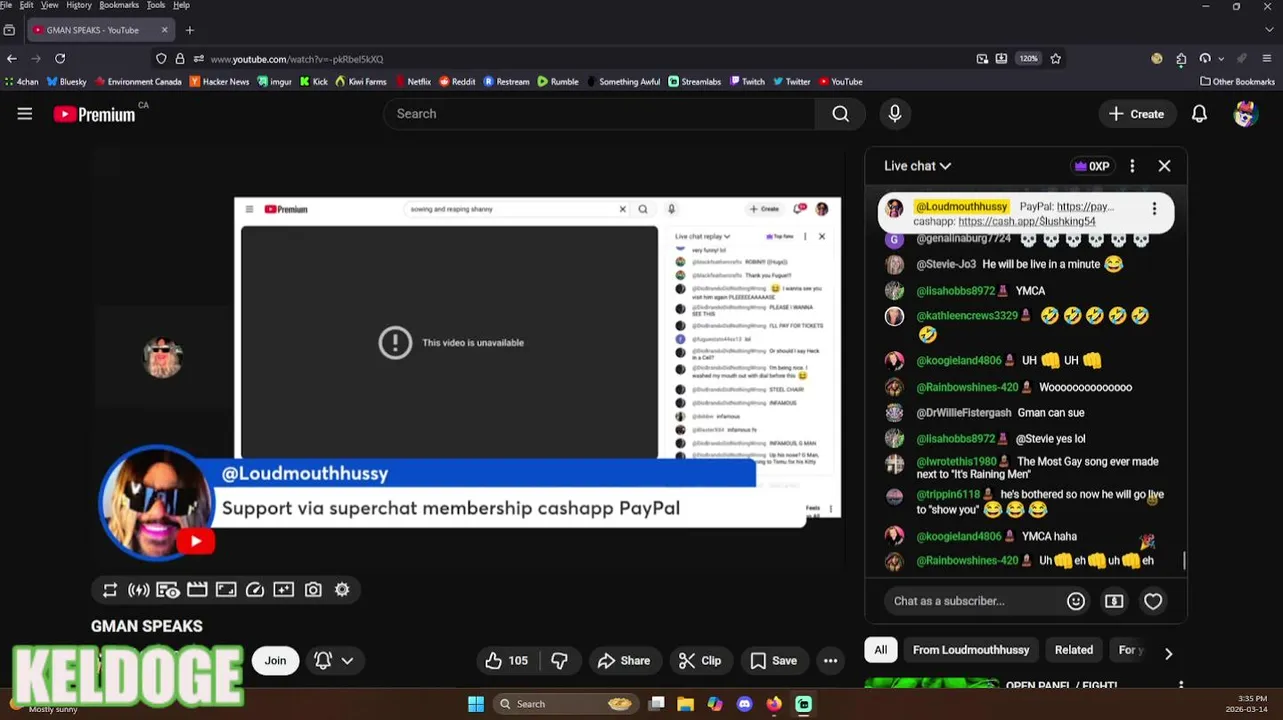The width and height of the screenshot is (1283, 720).
Task: Save the video to a playlist
Action: click(x=774, y=661)
